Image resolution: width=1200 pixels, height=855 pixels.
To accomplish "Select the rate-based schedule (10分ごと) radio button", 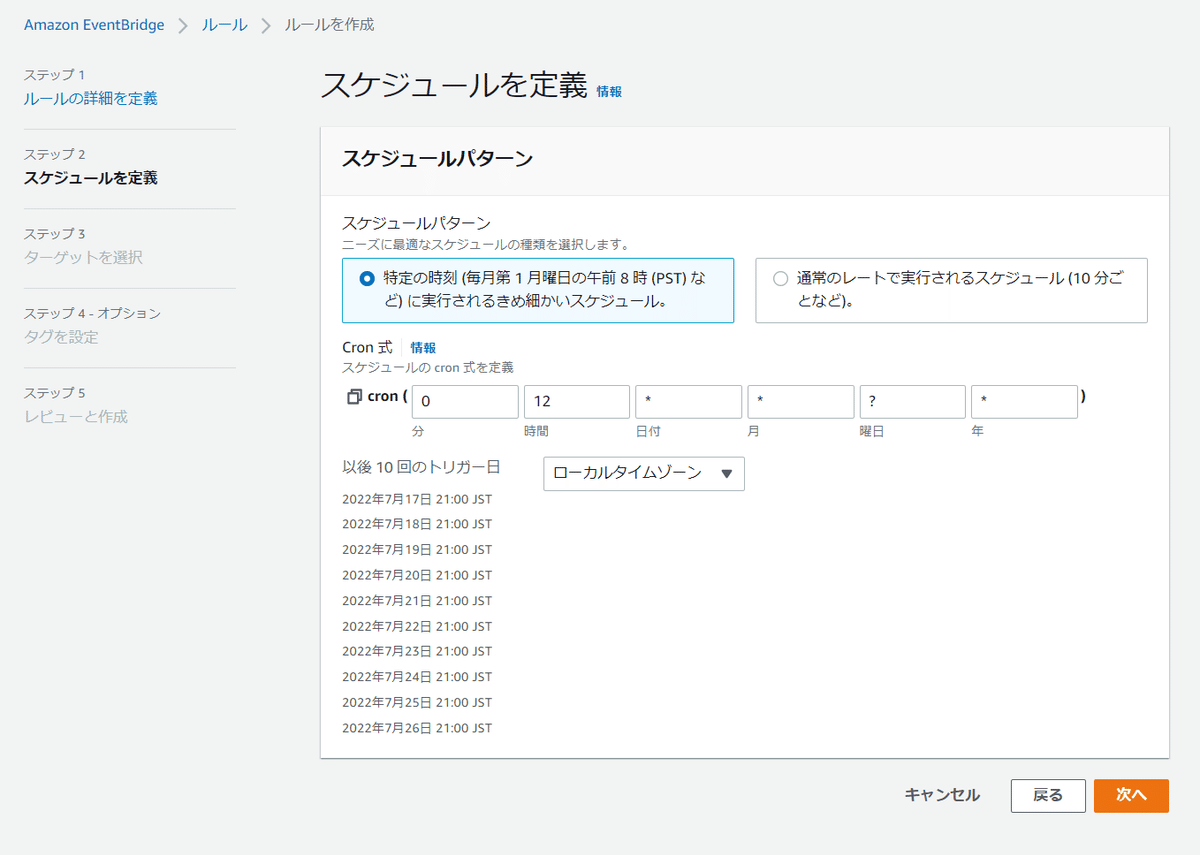I will coord(780,279).
